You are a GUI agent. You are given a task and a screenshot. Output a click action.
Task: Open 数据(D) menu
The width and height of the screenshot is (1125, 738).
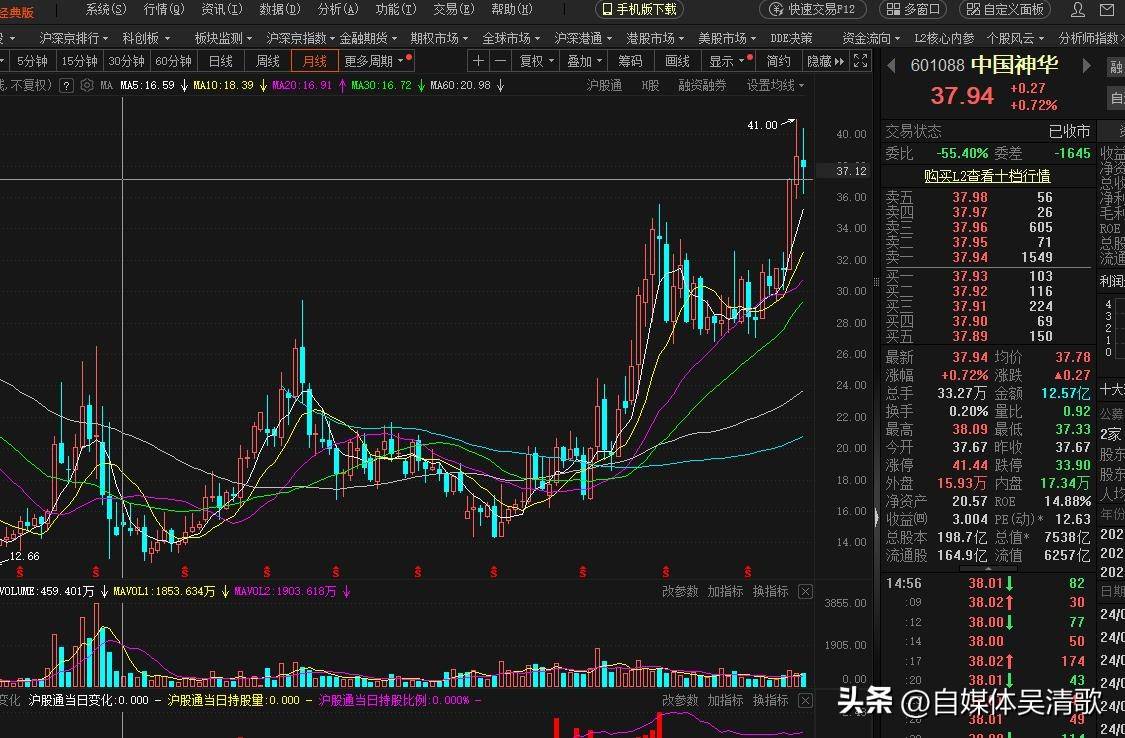pyautogui.click(x=280, y=9)
